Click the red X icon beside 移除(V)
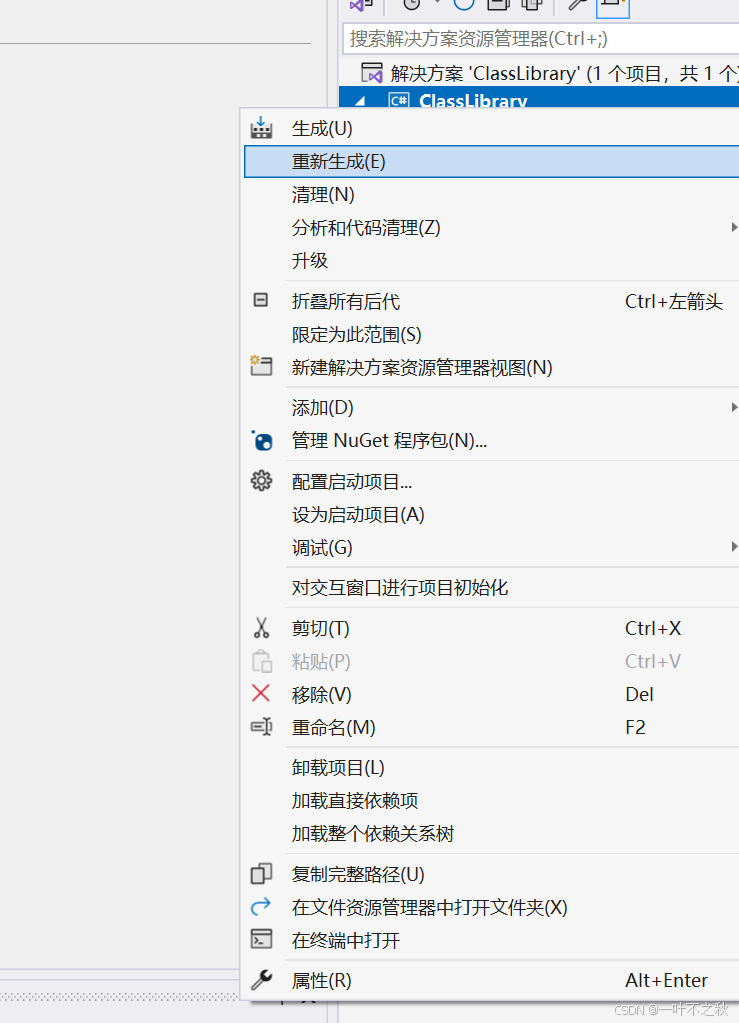 [x=261, y=694]
